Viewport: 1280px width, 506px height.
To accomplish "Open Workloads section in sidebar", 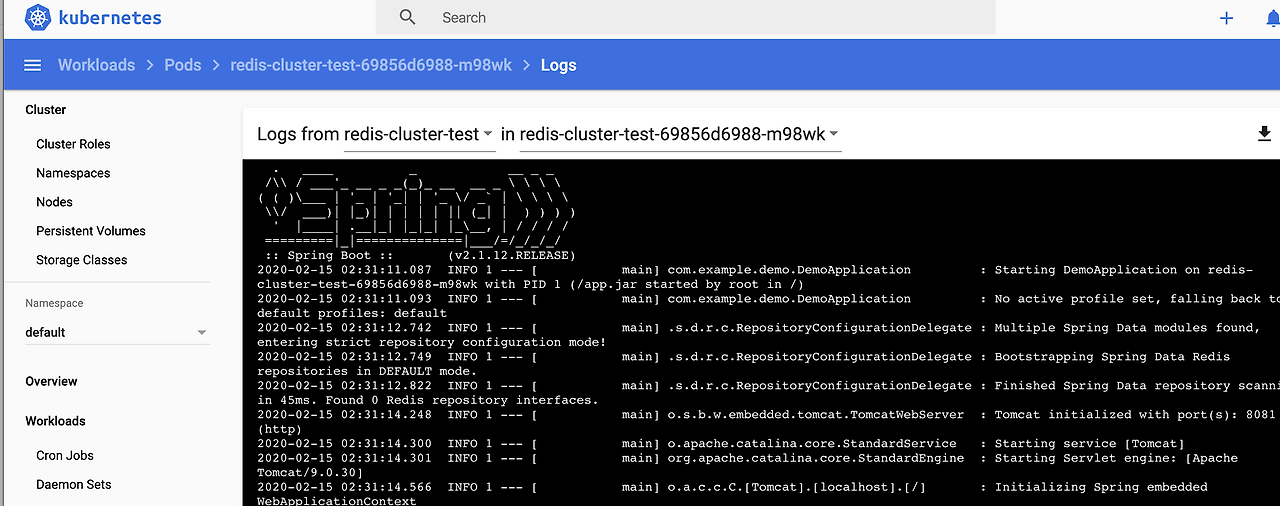I will 55,421.
